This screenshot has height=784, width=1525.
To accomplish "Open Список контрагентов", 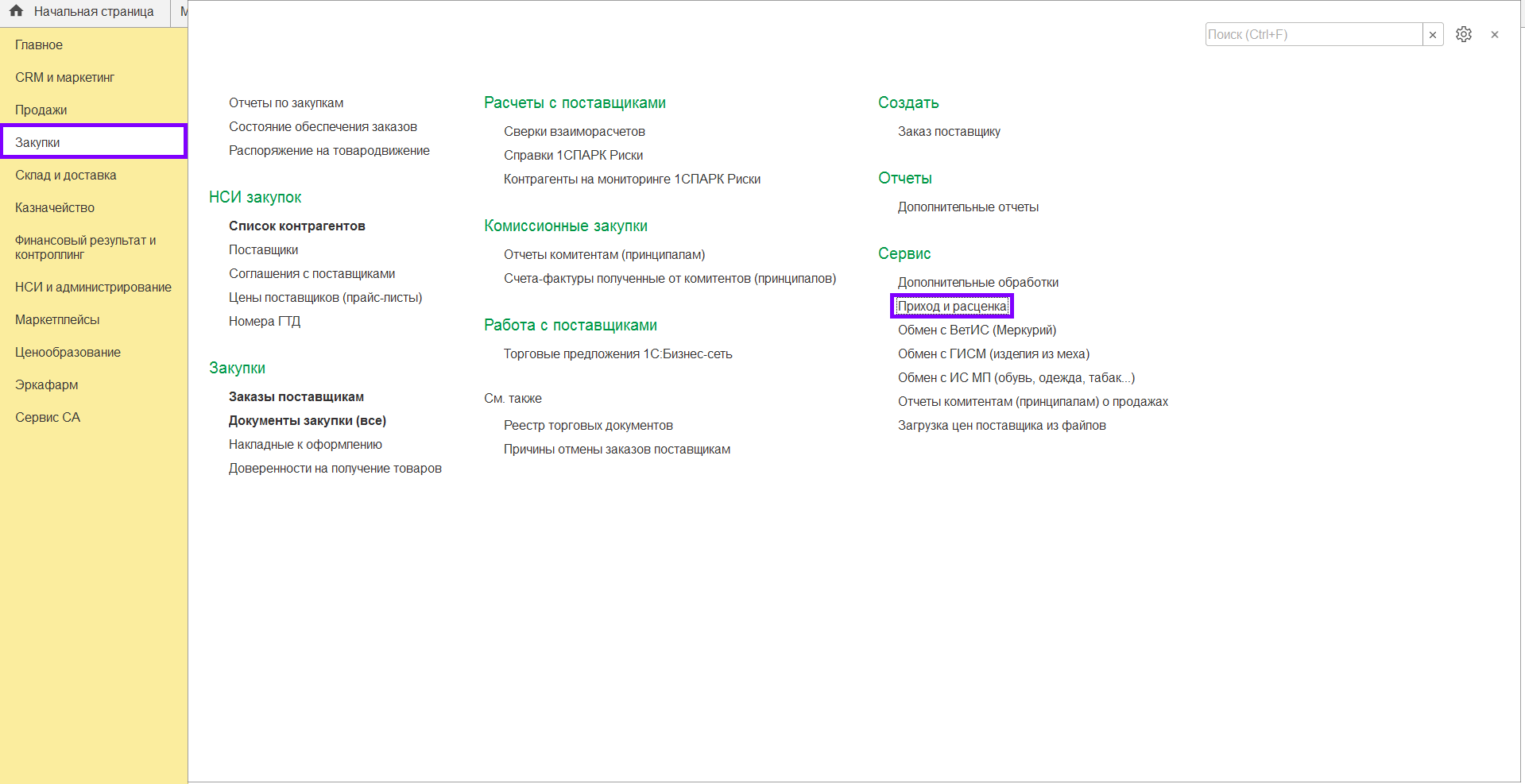I will coord(297,226).
